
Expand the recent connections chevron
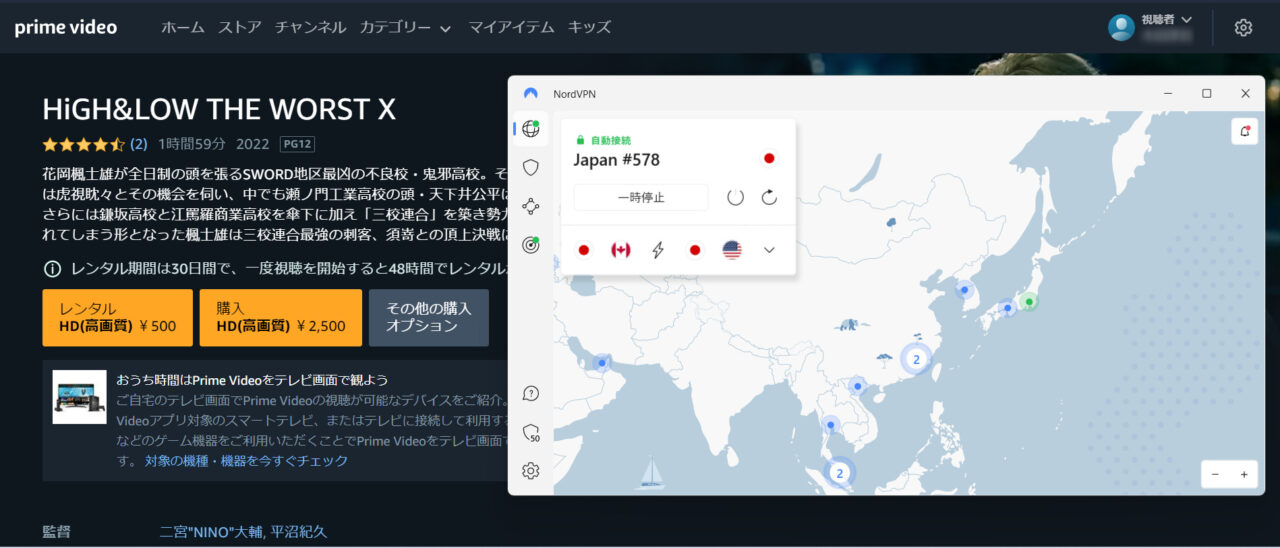pyautogui.click(x=769, y=250)
